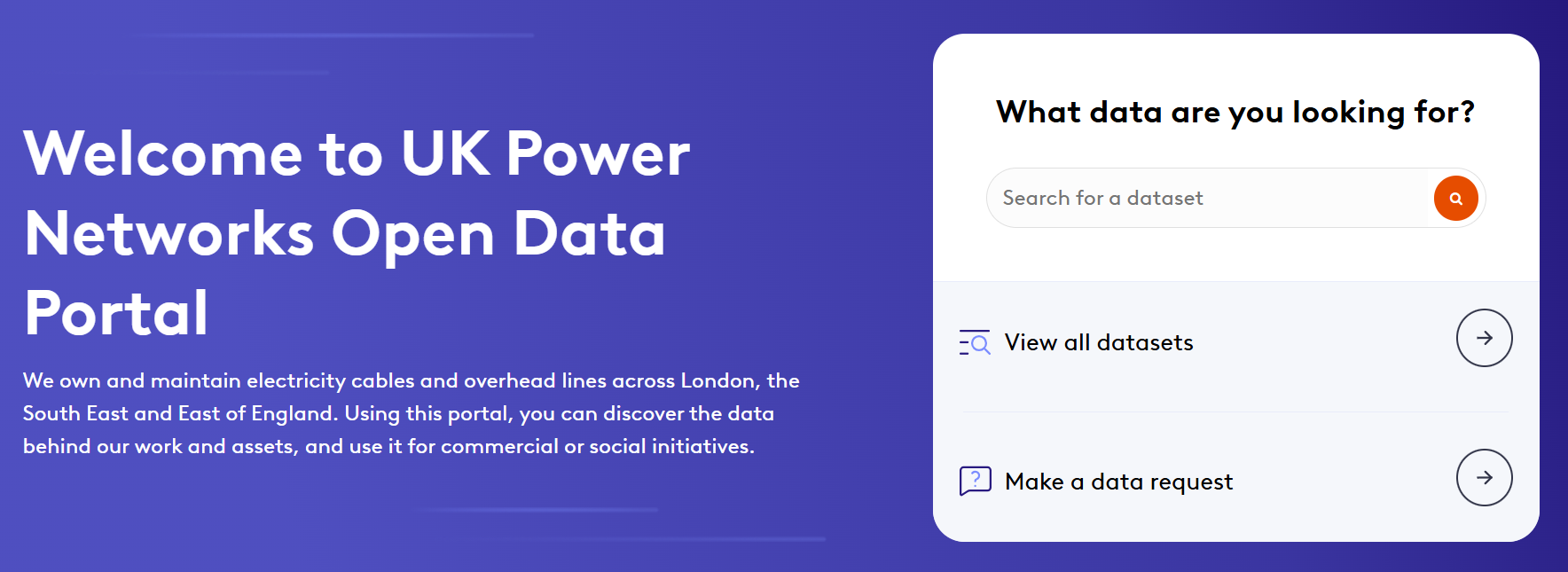The height and width of the screenshot is (572, 1568).
Task: Click the orange magnifier search button
Action: 1455,198
